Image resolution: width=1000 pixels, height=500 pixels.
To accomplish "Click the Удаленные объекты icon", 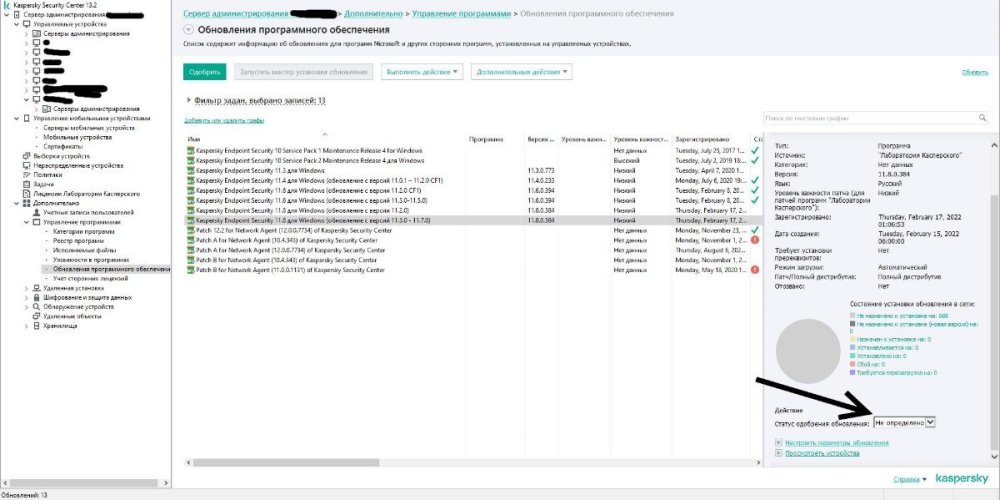I will pos(36,316).
